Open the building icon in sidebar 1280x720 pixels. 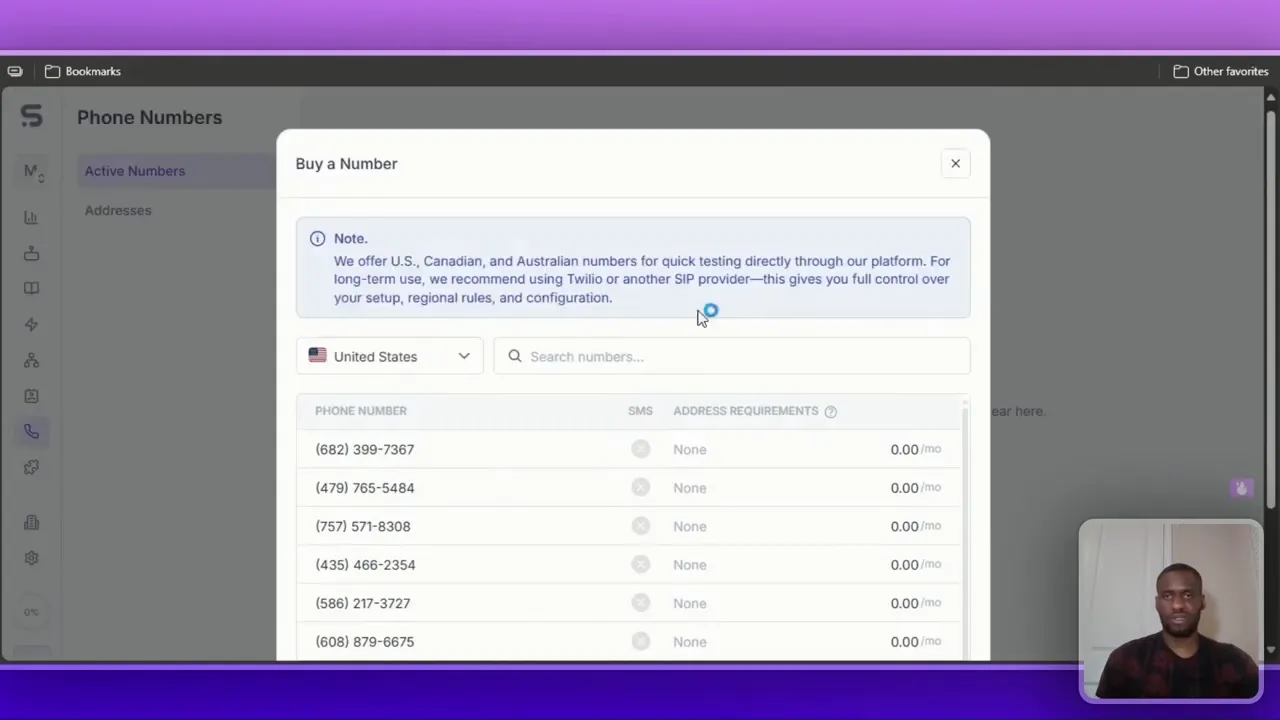(31, 522)
